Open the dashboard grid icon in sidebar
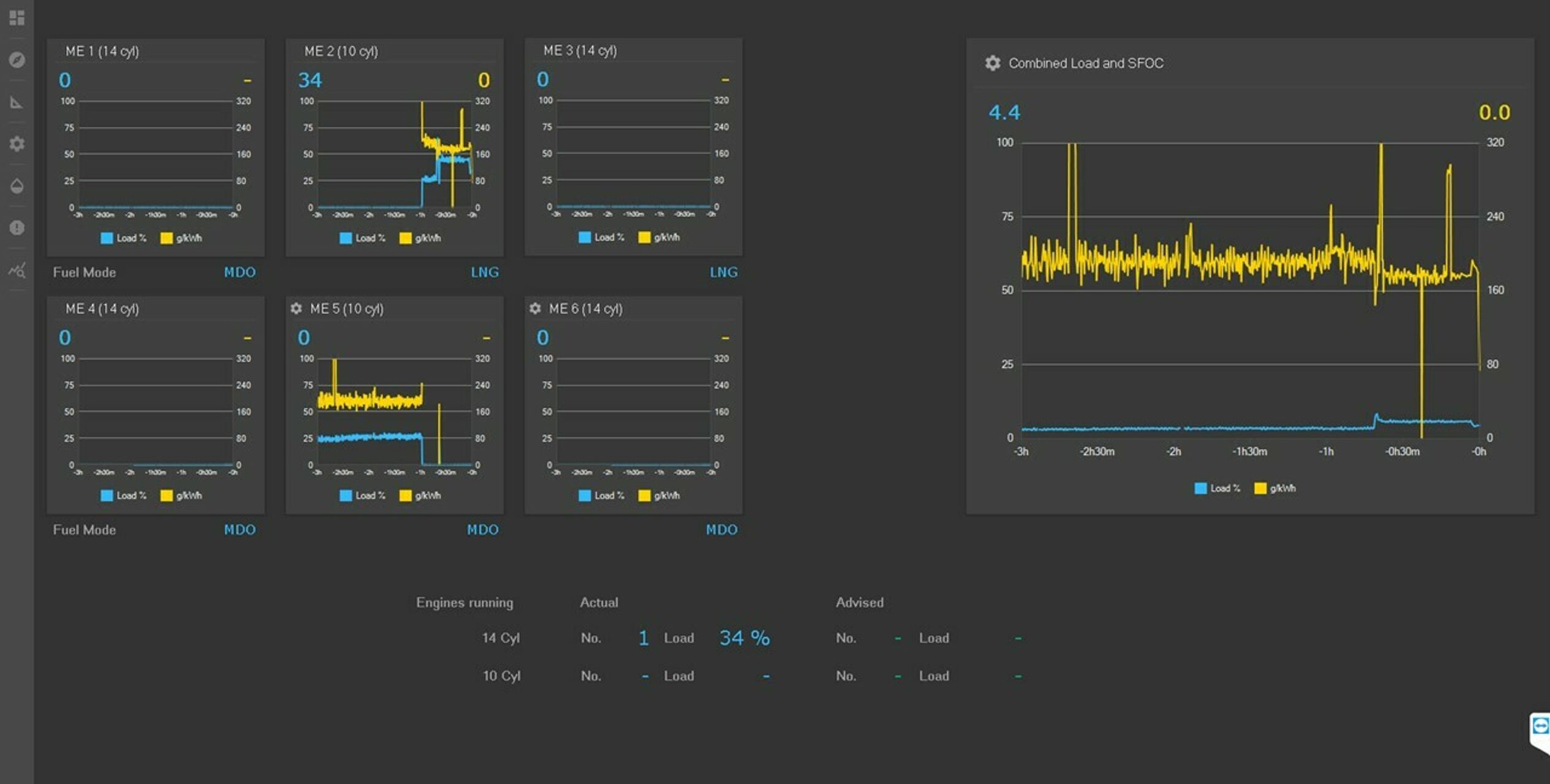The height and width of the screenshot is (784, 1550). click(x=17, y=18)
